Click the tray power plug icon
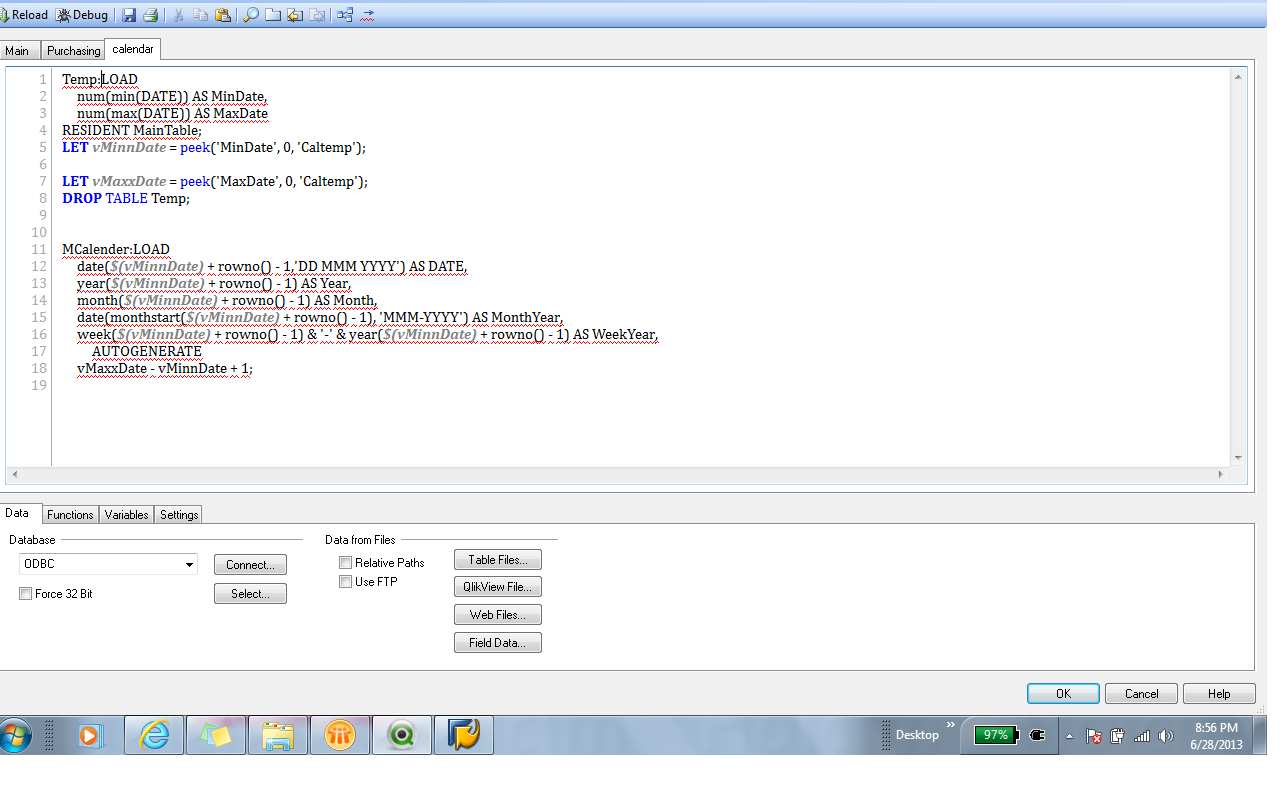 (1117, 736)
